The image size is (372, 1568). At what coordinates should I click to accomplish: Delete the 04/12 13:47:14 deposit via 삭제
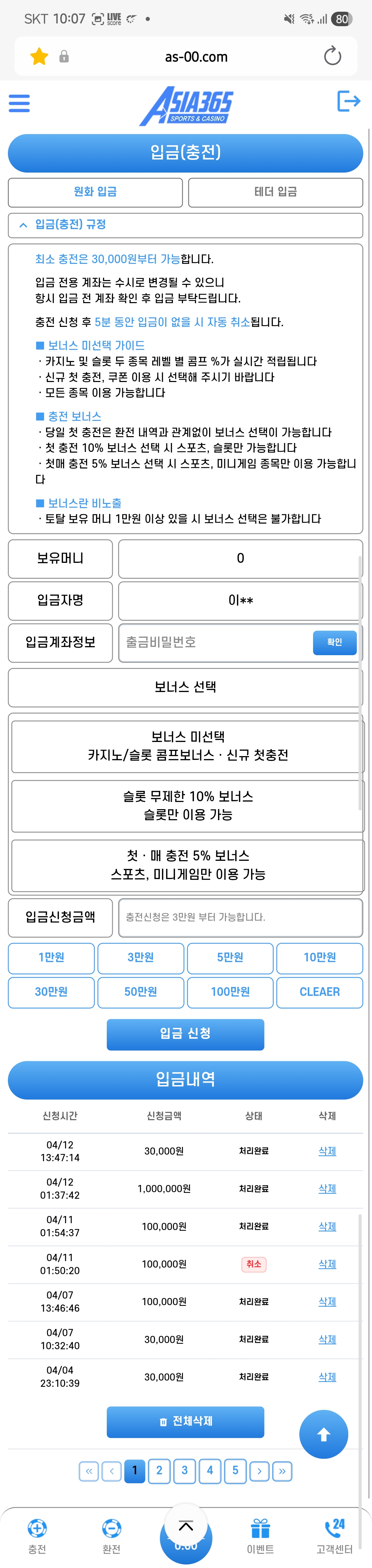point(326,1151)
